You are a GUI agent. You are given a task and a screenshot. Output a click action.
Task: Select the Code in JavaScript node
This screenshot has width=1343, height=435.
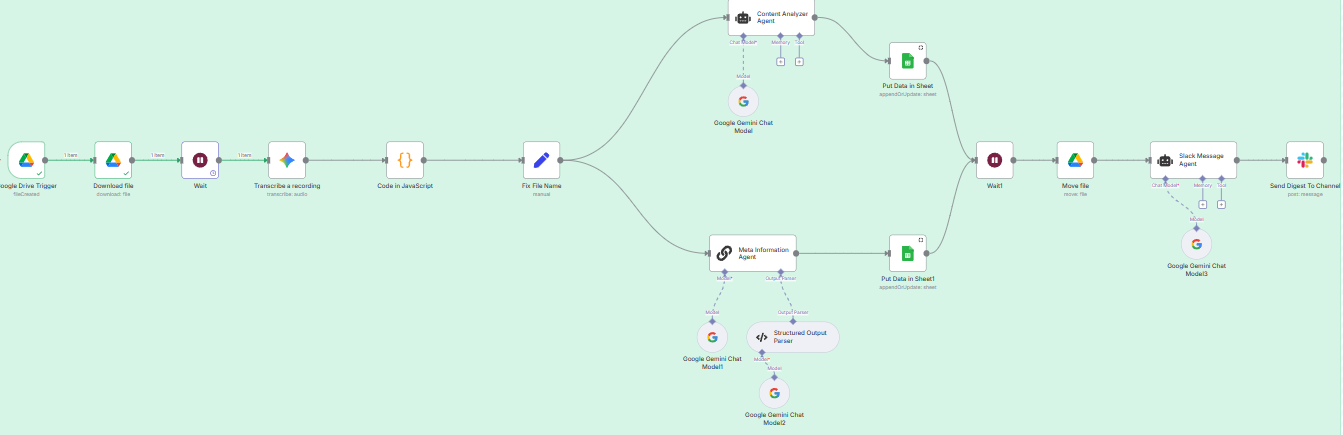[x=405, y=160]
